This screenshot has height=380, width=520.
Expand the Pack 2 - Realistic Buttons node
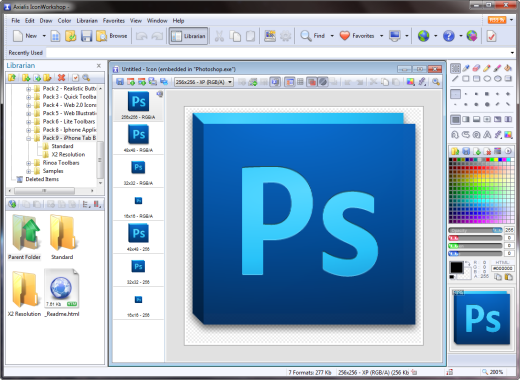point(29,89)
